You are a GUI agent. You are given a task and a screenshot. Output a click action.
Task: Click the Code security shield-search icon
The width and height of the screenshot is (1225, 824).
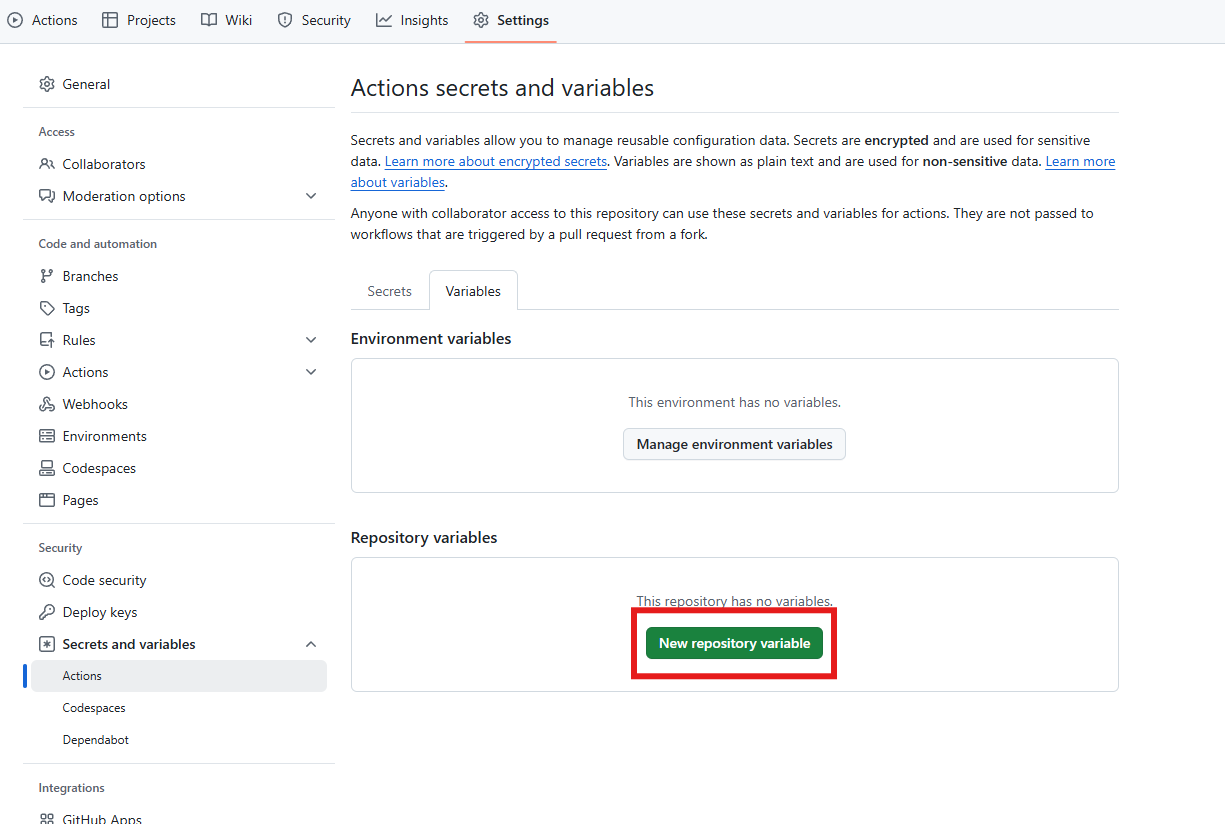(x=47, y=580)
